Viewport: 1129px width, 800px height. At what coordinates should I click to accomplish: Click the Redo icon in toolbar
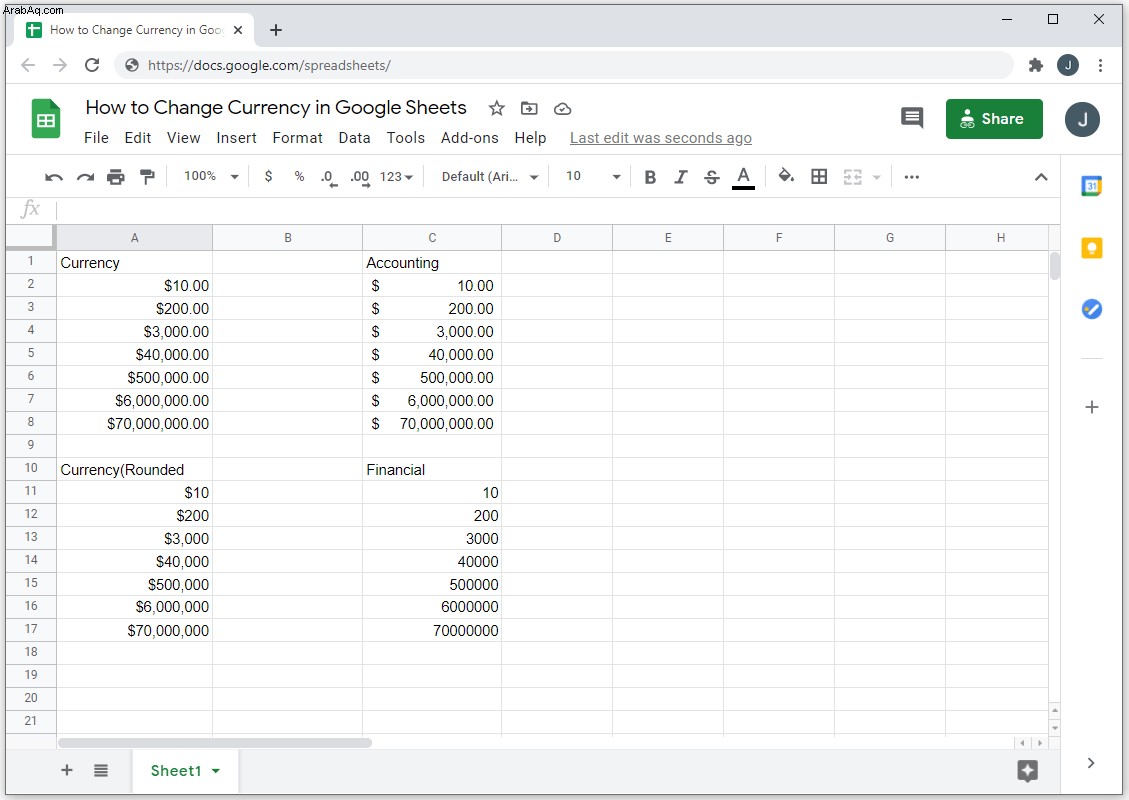[86, 177]
